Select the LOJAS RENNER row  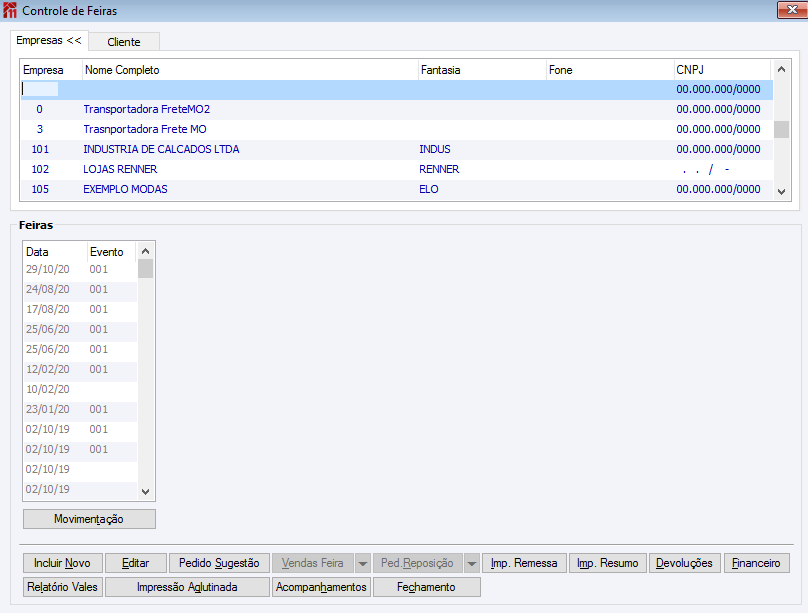pos(397,169)
